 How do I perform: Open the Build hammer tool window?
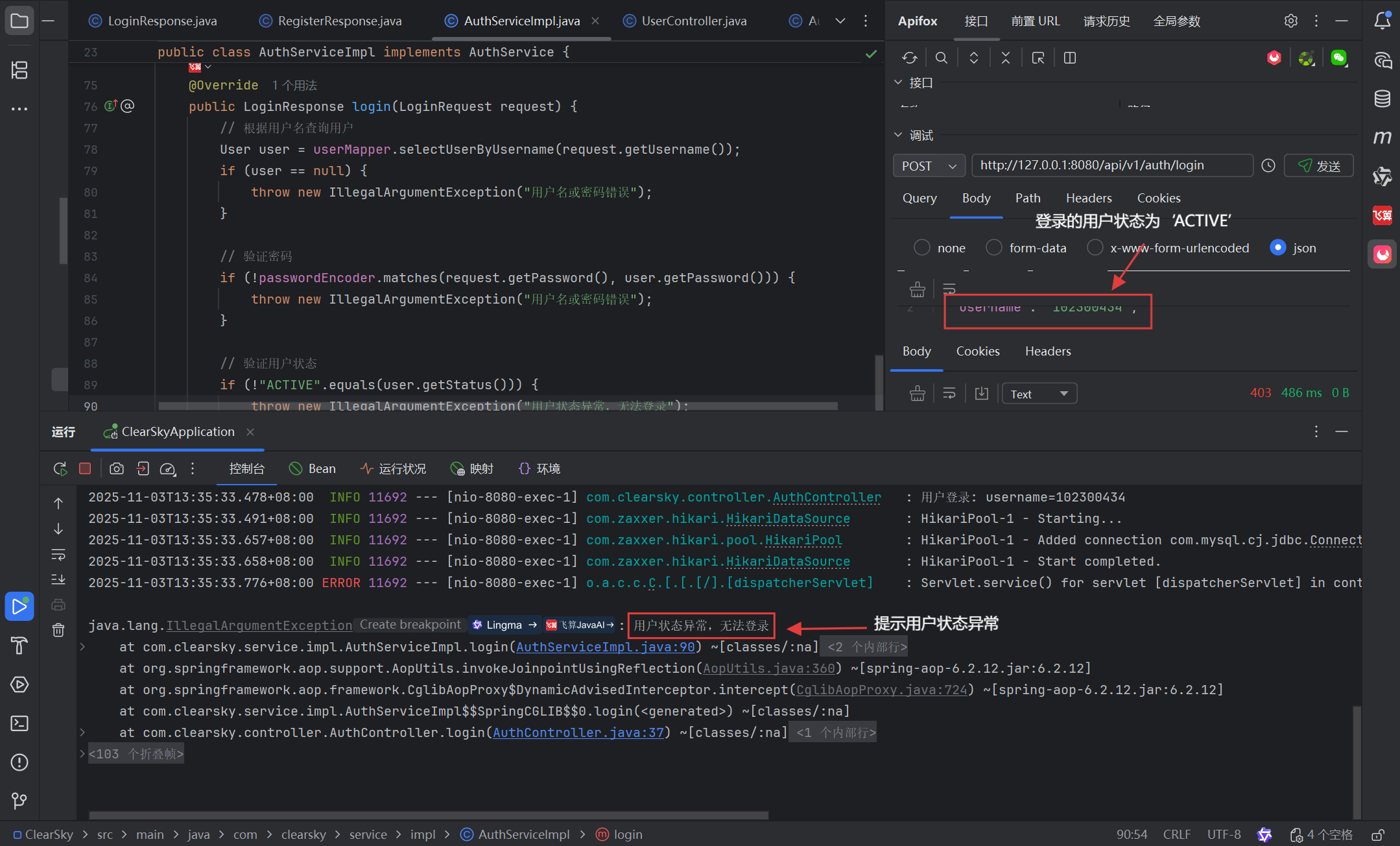19,646
